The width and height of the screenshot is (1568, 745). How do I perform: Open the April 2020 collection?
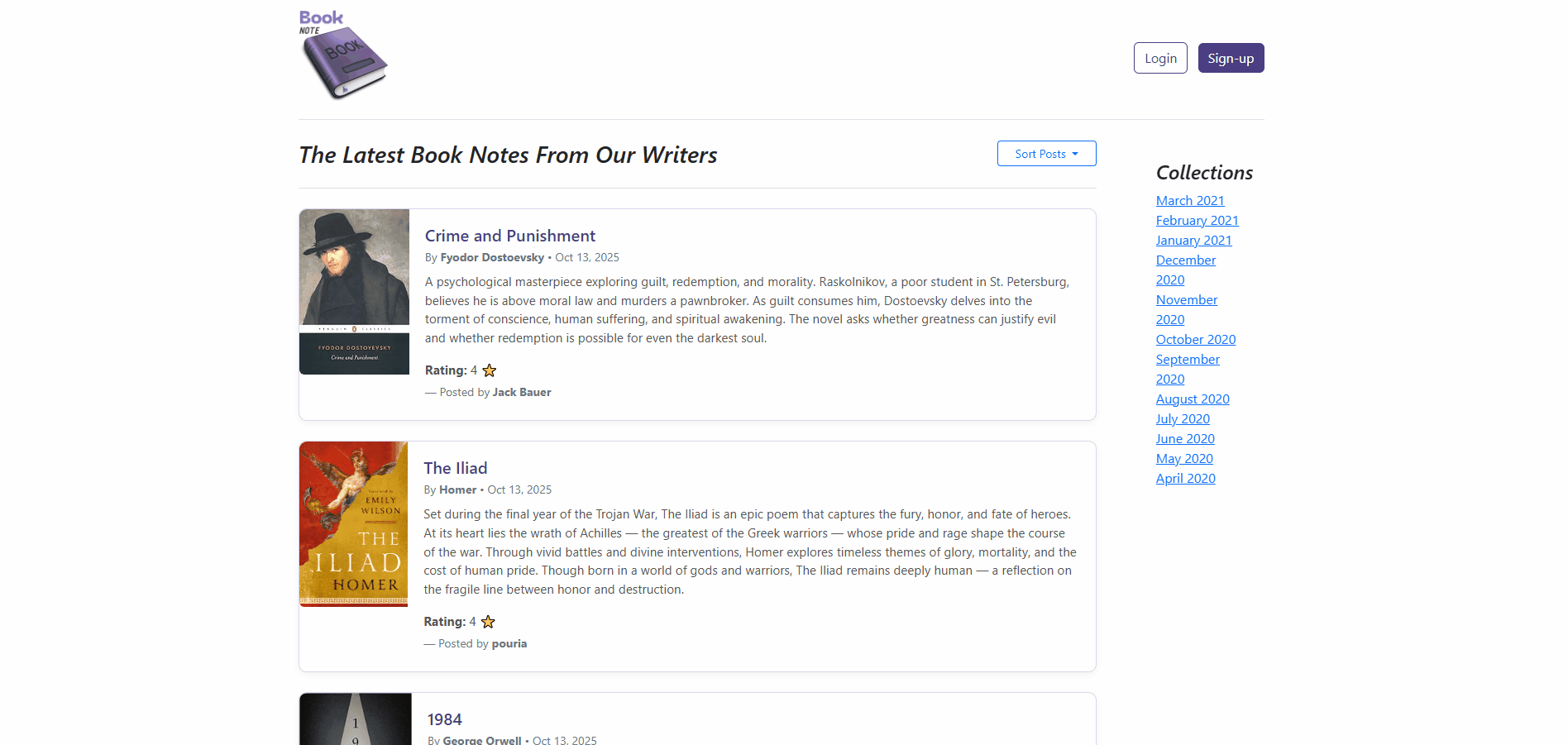point(1185,478)
